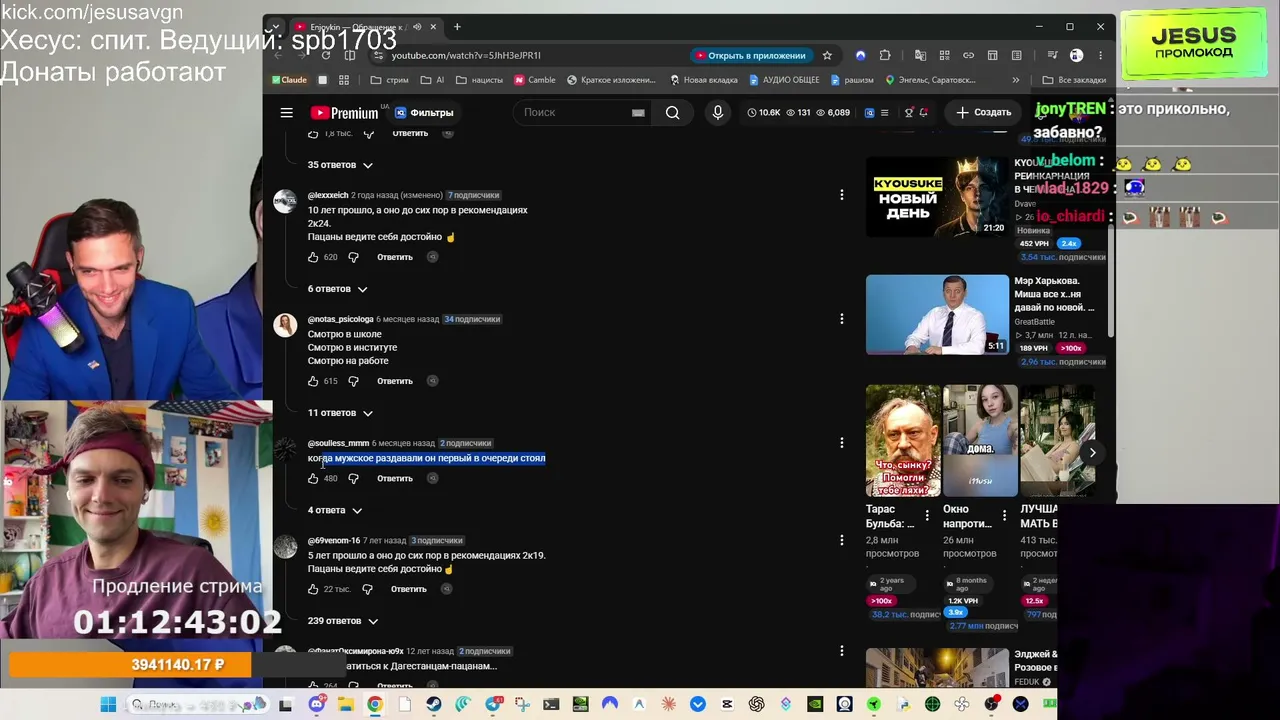Bookmark this page with the star icon
The height and width of the screenshot is (720, 1280).
827,56
